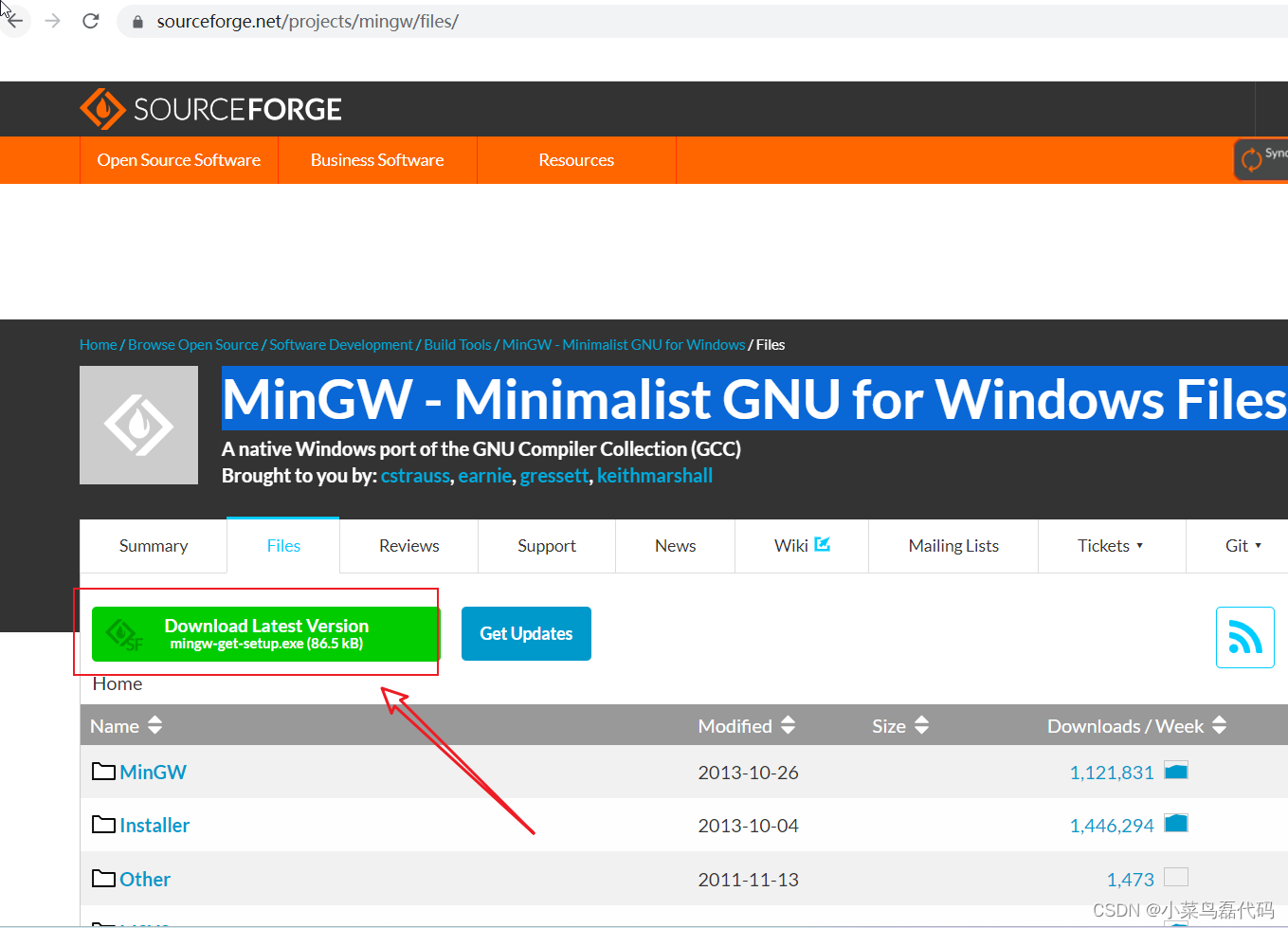This screenshot has width=1288, height=928.
Task: Open contributor gressett profile link
Action: (x=554, y=476)
